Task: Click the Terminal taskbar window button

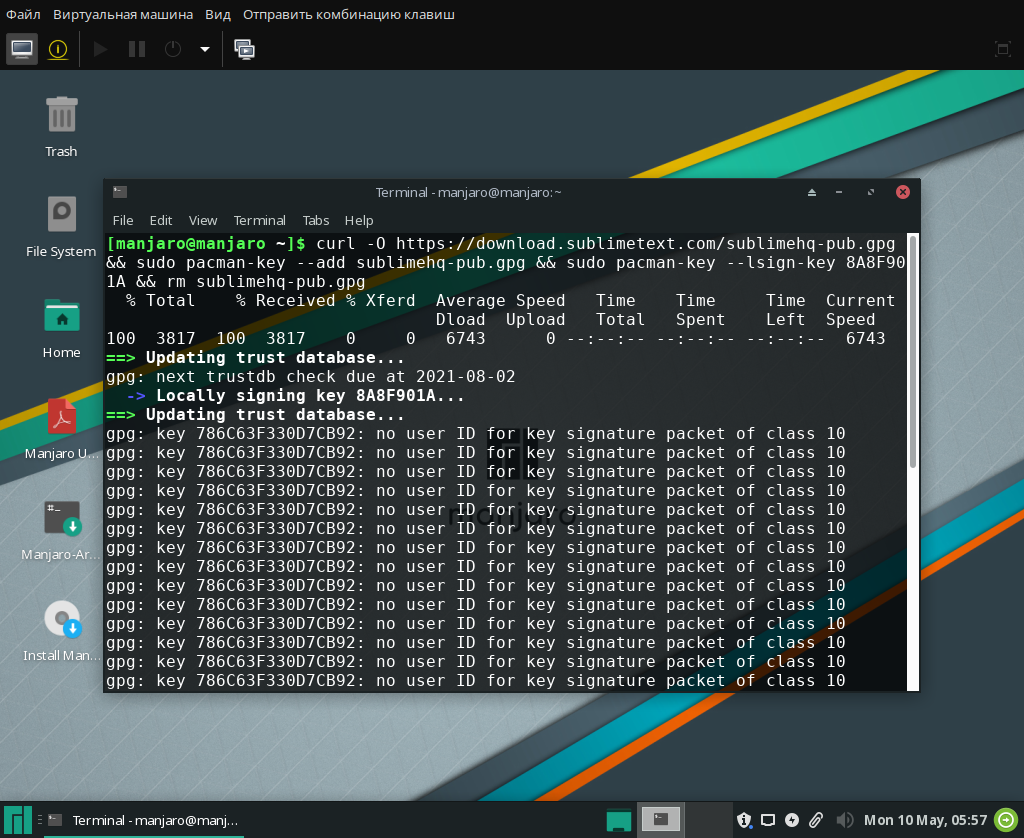Action: click(143, 820)
